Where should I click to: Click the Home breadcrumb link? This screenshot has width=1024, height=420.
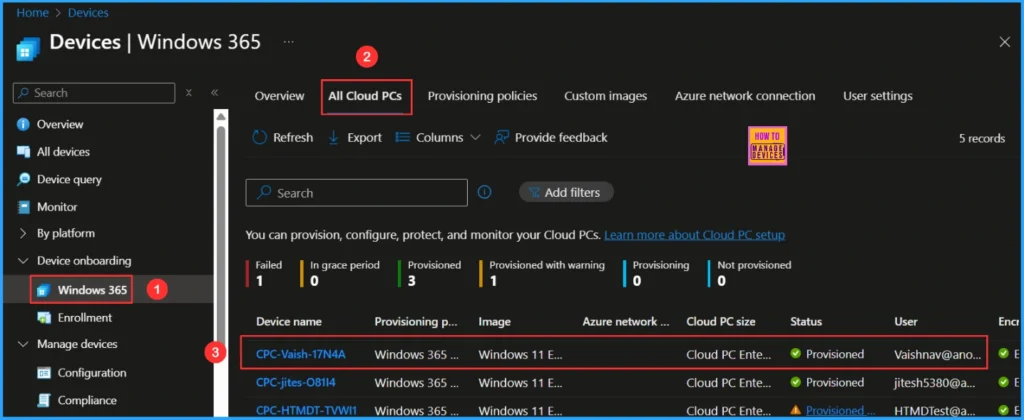[33, 12]
